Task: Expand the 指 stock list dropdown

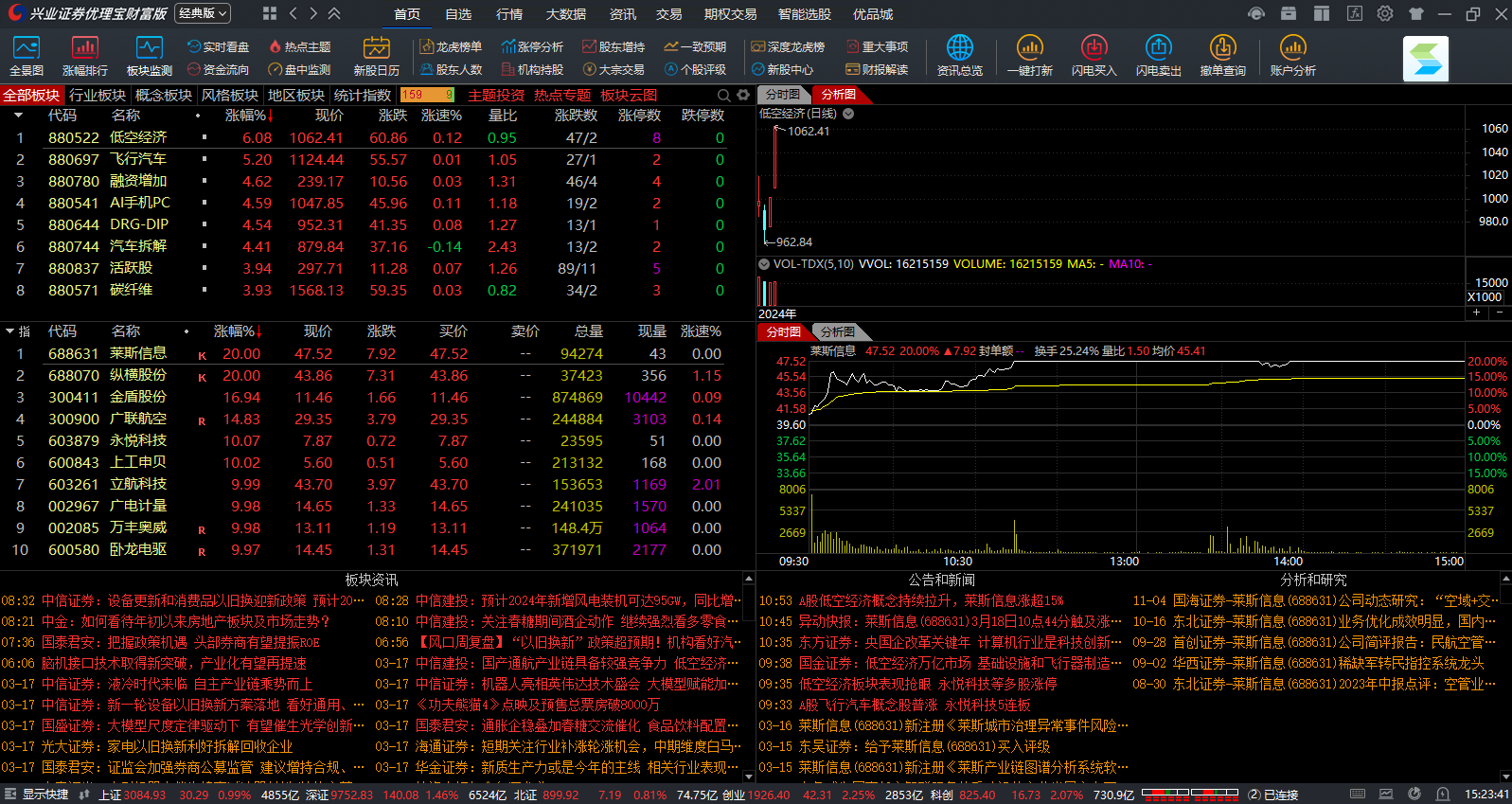Action: coord(17,331)
